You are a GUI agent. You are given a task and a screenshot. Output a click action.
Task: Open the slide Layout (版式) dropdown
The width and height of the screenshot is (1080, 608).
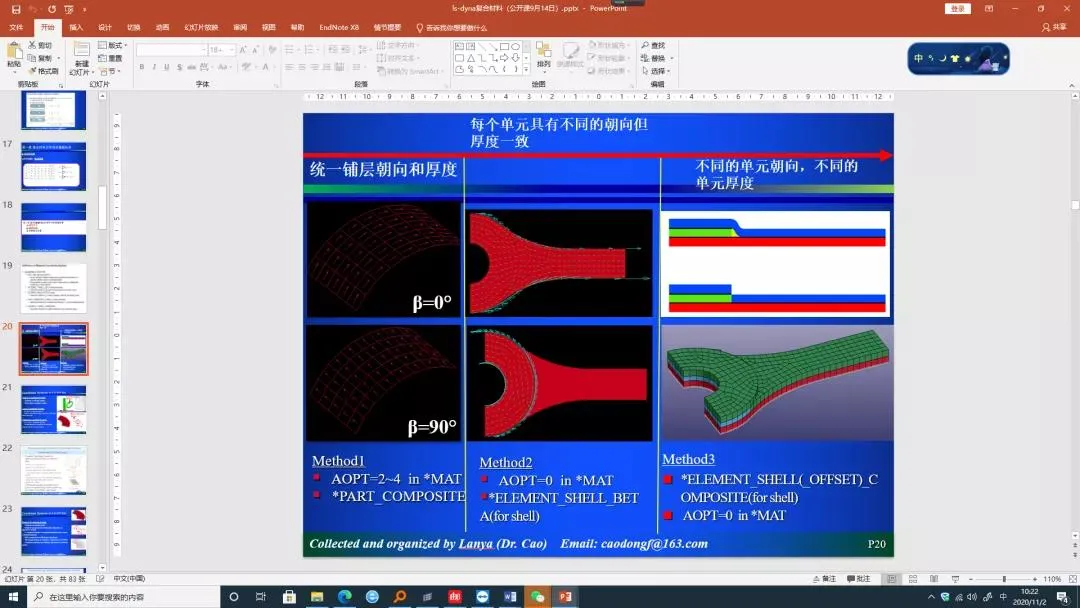[x=113, y=45]
